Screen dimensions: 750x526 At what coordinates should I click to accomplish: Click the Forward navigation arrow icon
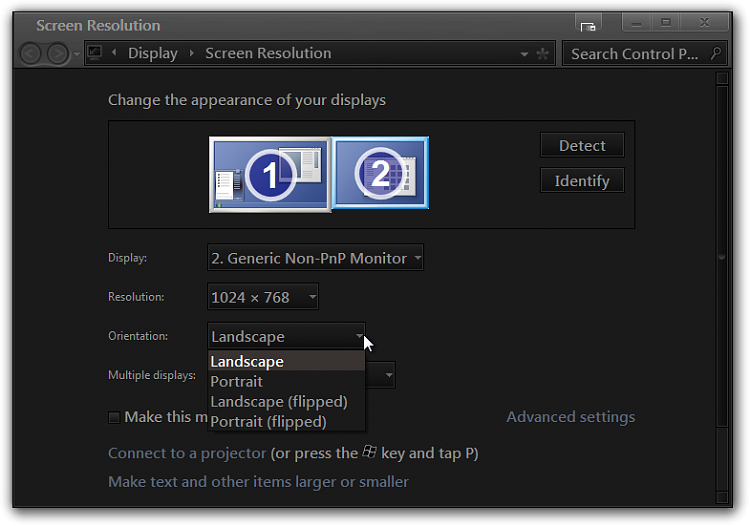(57, 54)
